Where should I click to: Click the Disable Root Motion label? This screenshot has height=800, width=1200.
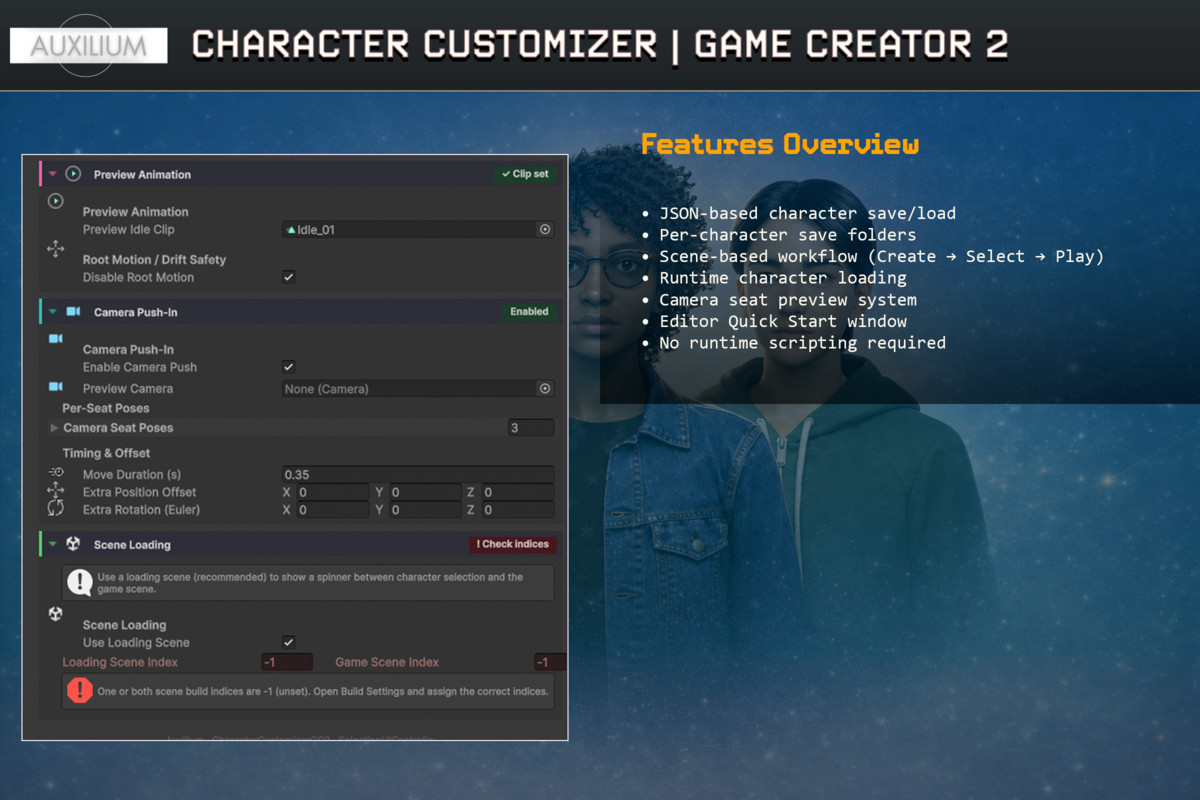click(138, 277)
